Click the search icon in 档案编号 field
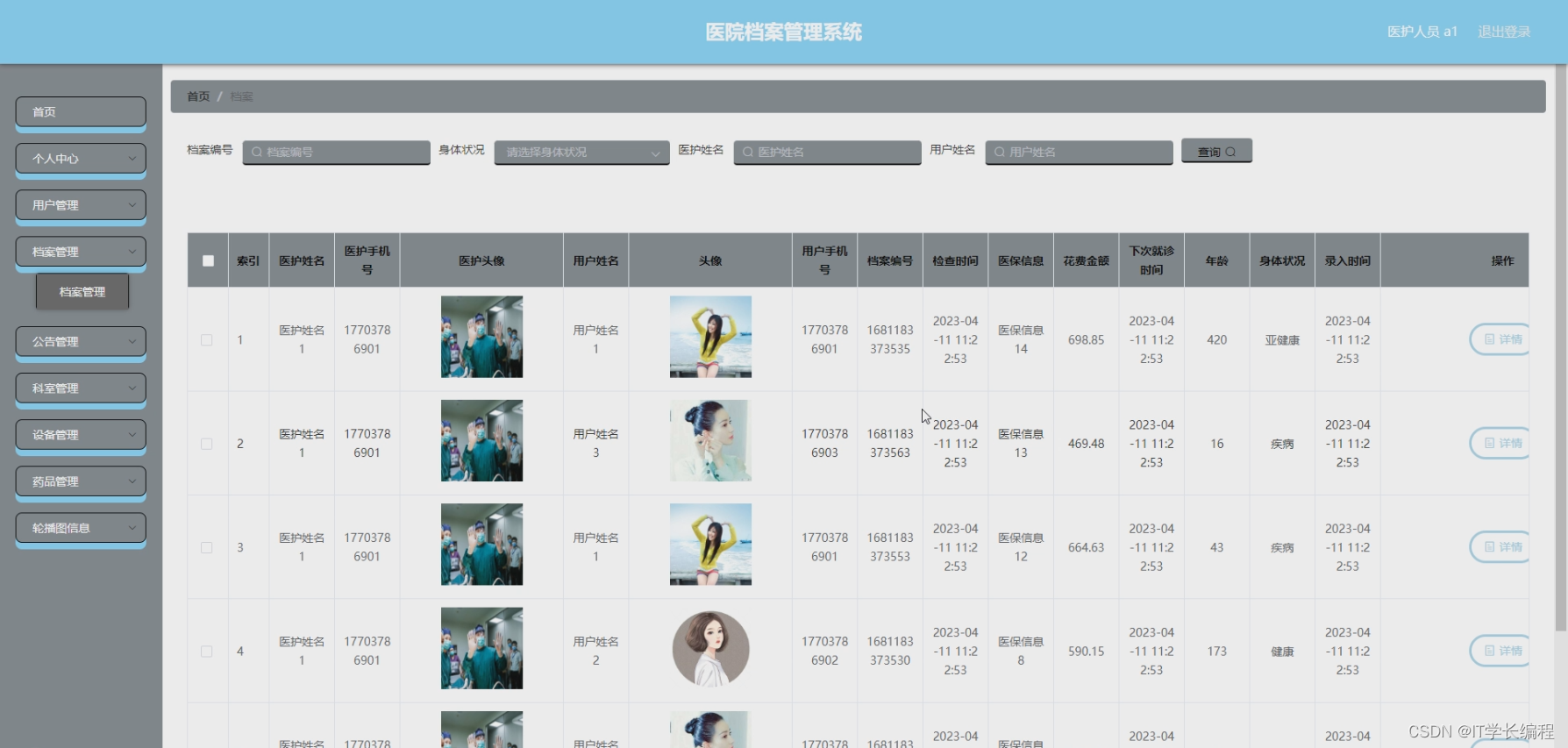The width and height of the screenshot is (1568, 748). [x=257, y=153]
